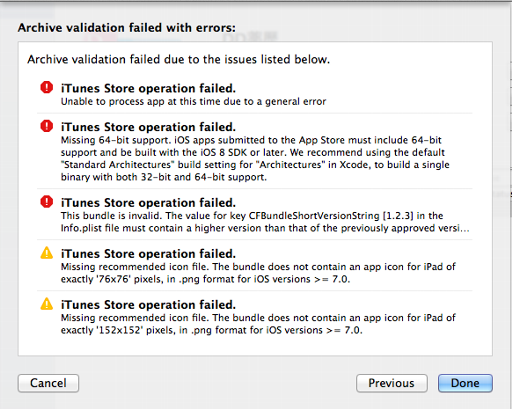
Task: Go back with the Previous button
Action: pos(392,383)
